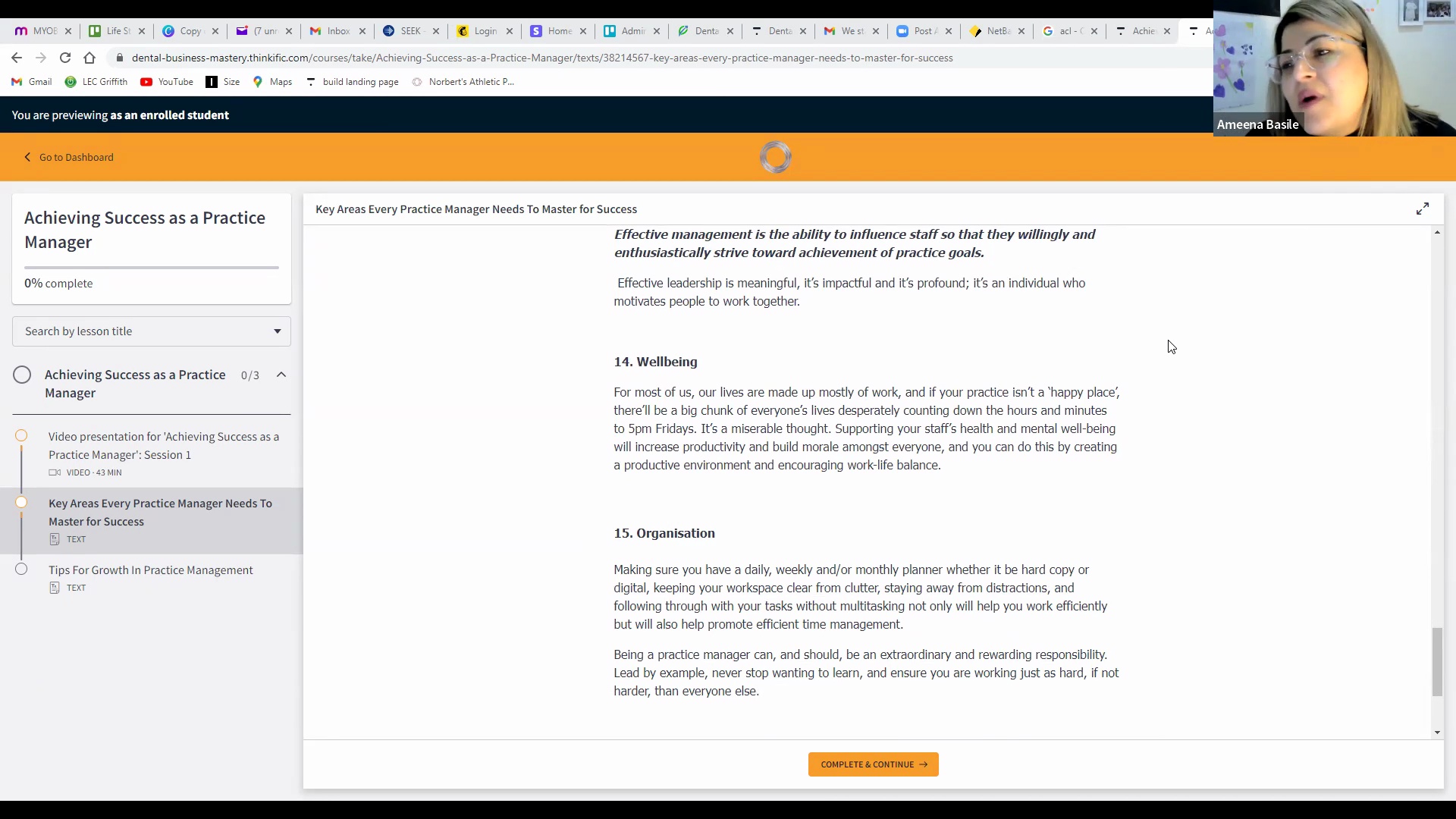The image size is (1456, 819).
Task: Collapse the Achieving Success chapter chevron
Action: [281, 375]
